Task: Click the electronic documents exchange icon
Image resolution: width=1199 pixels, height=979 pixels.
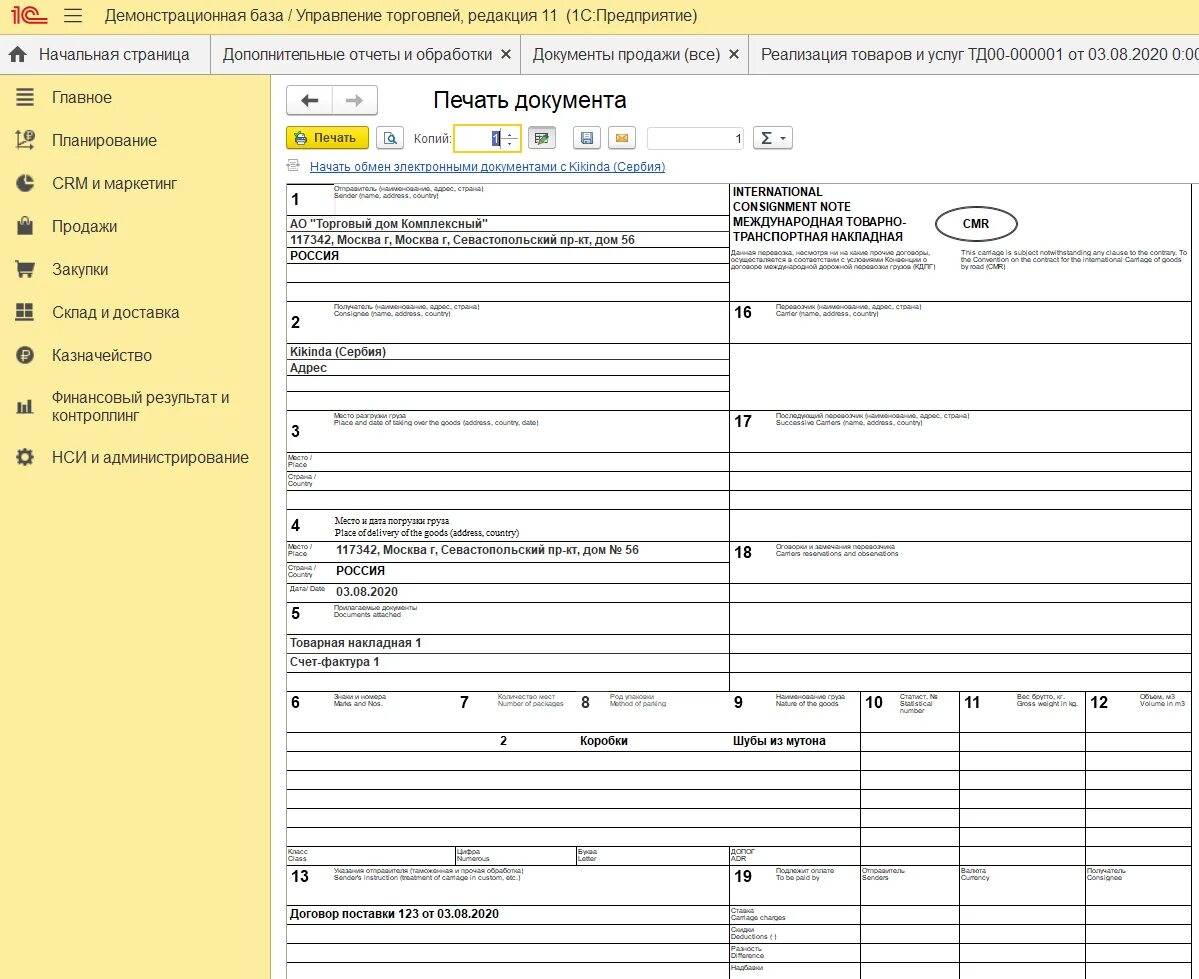Action: click(x=294, y=165)
